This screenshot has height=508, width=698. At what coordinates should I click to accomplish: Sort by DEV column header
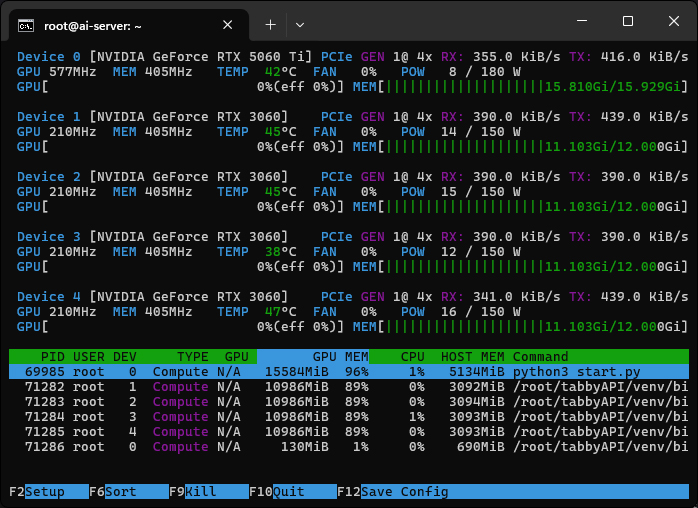coord(125,357)
